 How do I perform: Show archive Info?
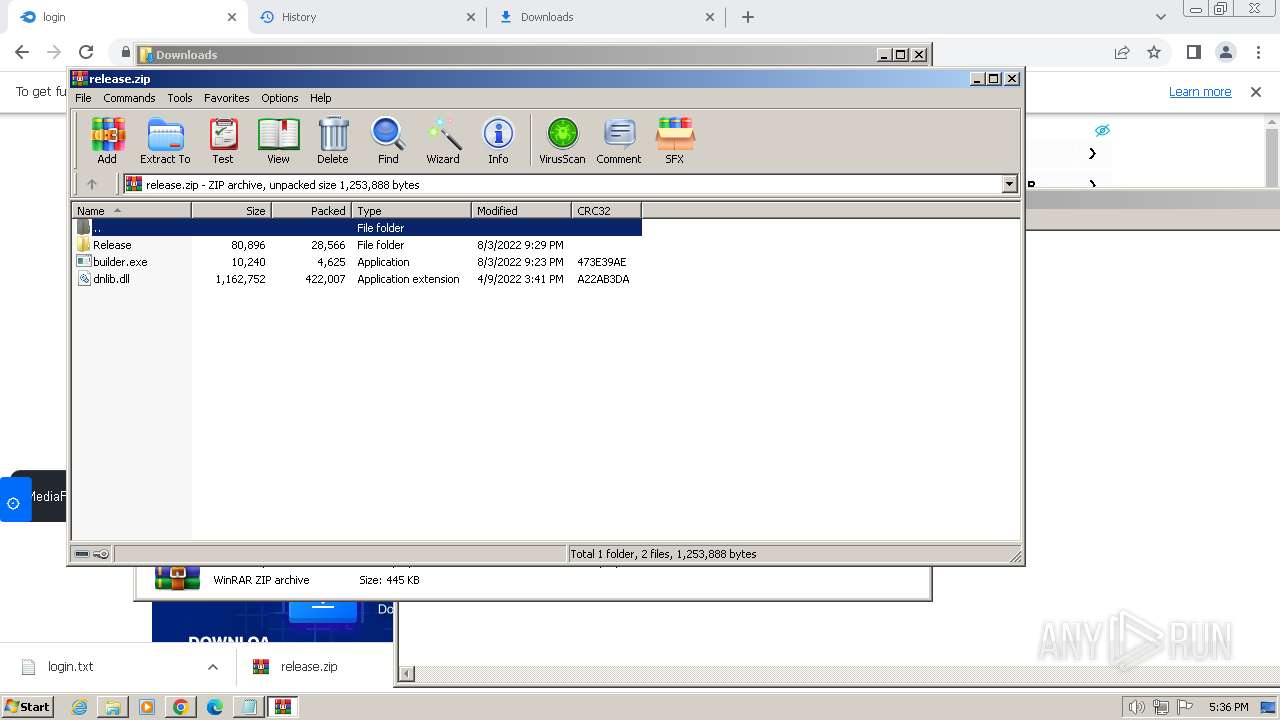click(498, 140)
